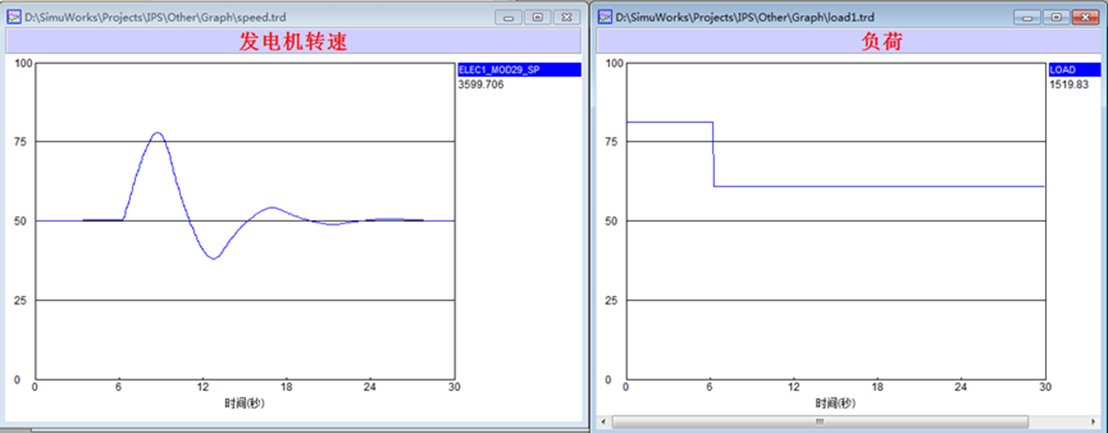Select the ELEC1_MOD29_SP legend entry
Image resolution: width=1108 pixels, height=433 pixels.
coord(518,70)
